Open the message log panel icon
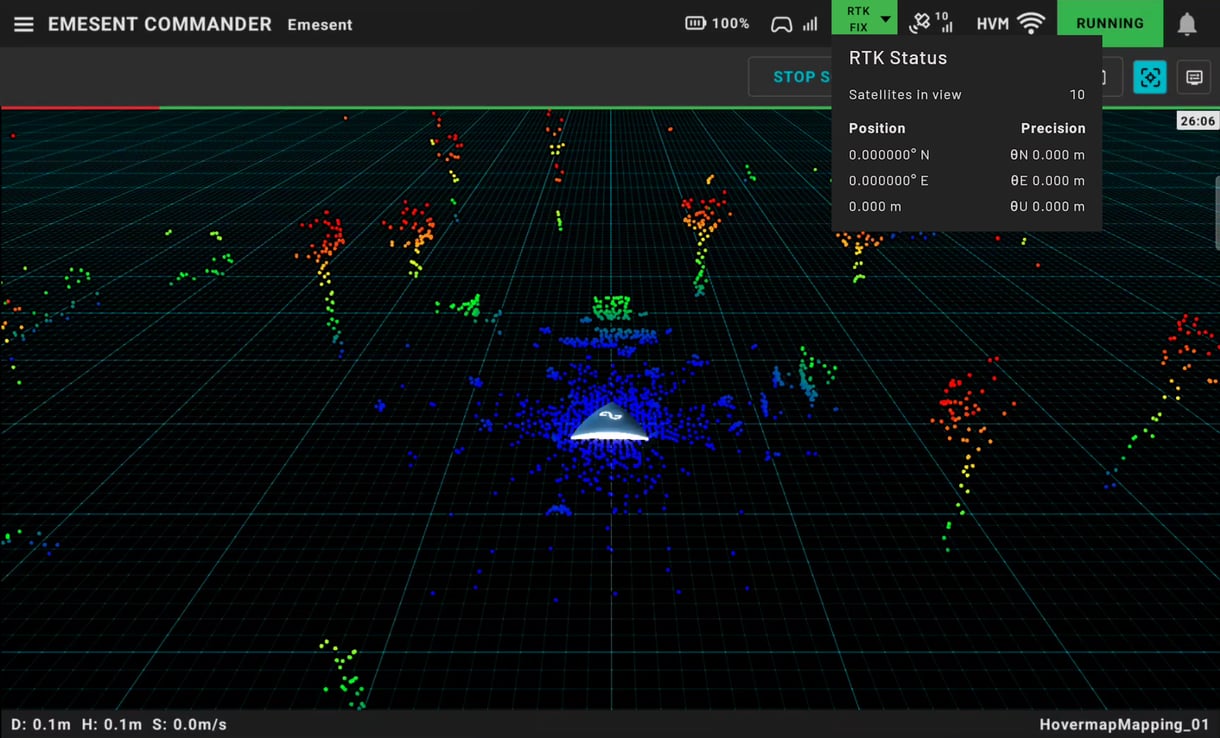1220x738 pixels. [x=1194, y=77]
